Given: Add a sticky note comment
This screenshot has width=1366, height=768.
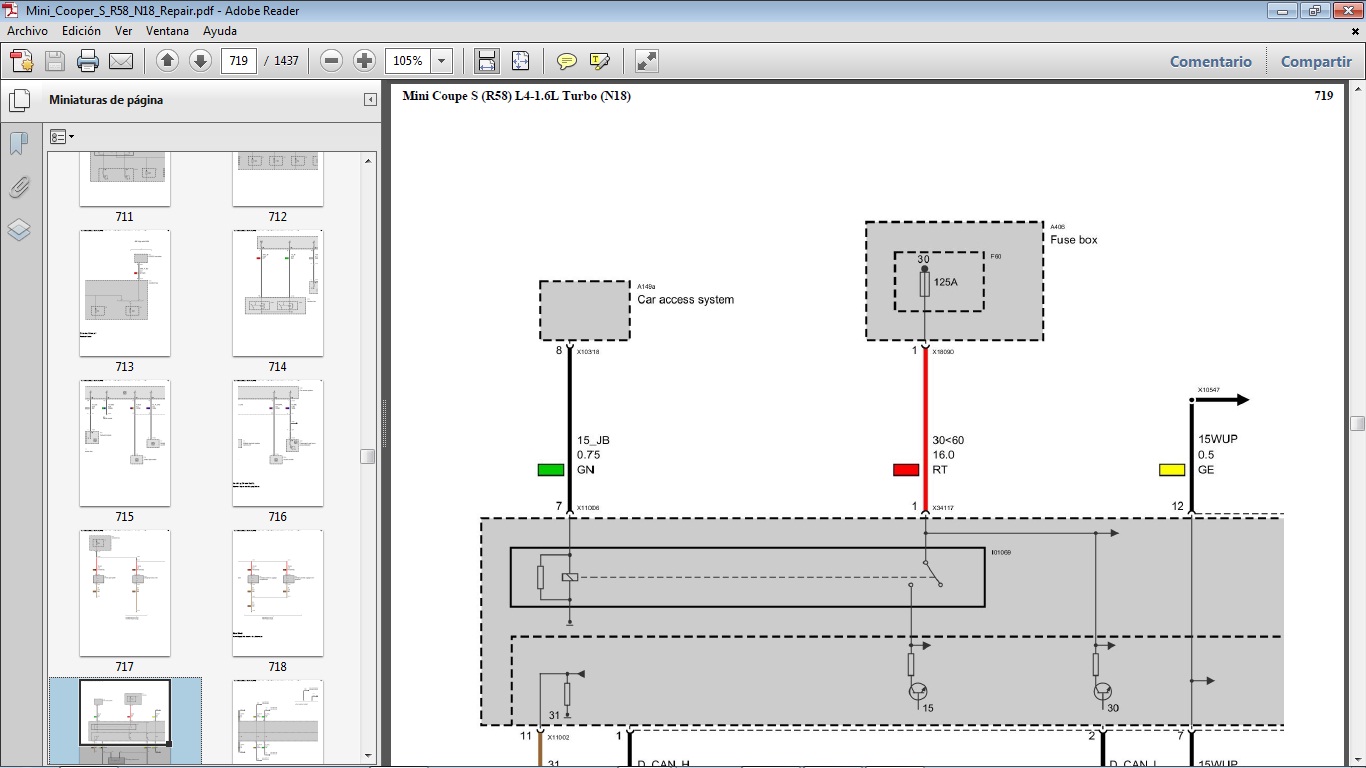Looking at the screenshot, I should (566, 61).
